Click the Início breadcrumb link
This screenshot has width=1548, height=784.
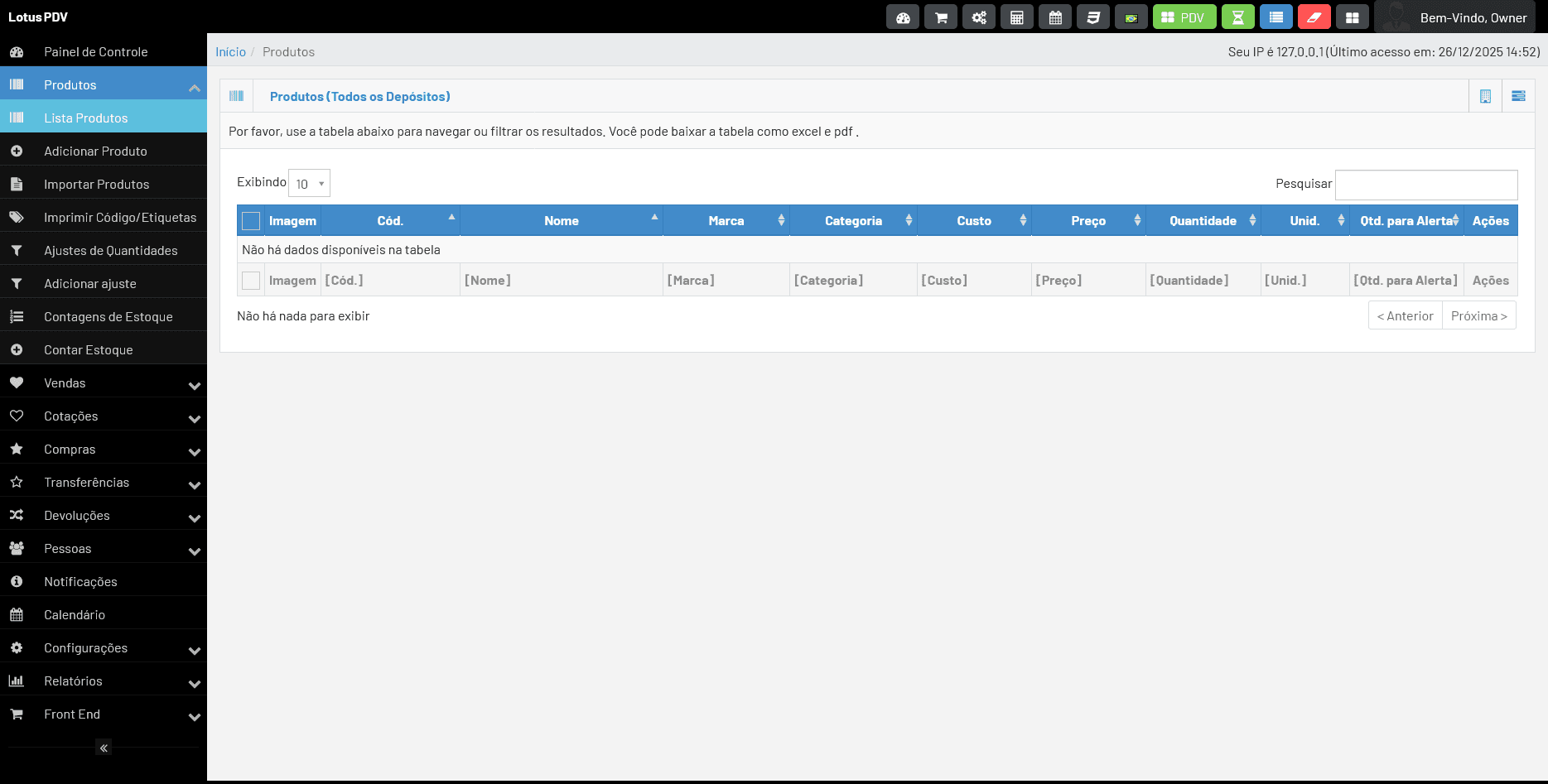230,52
